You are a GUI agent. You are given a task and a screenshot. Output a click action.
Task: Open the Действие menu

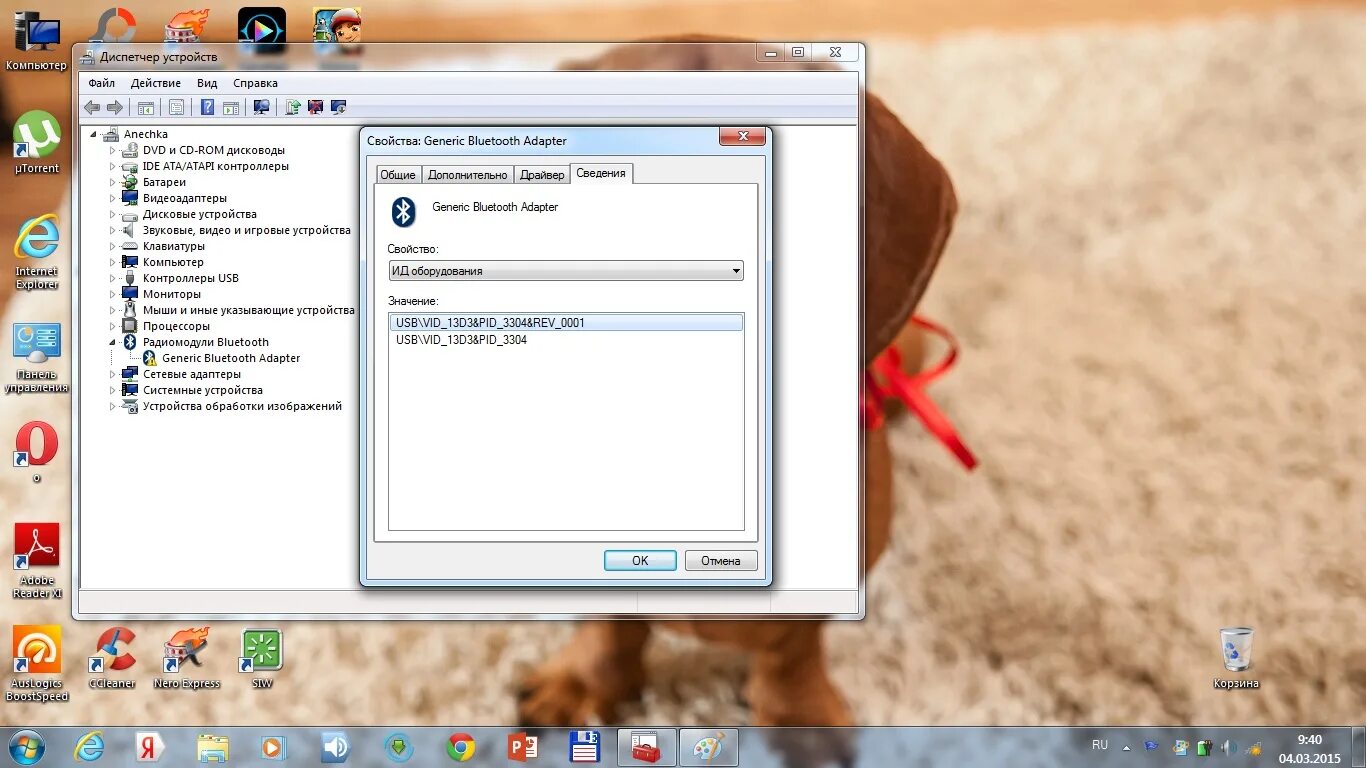click(155, 83)
